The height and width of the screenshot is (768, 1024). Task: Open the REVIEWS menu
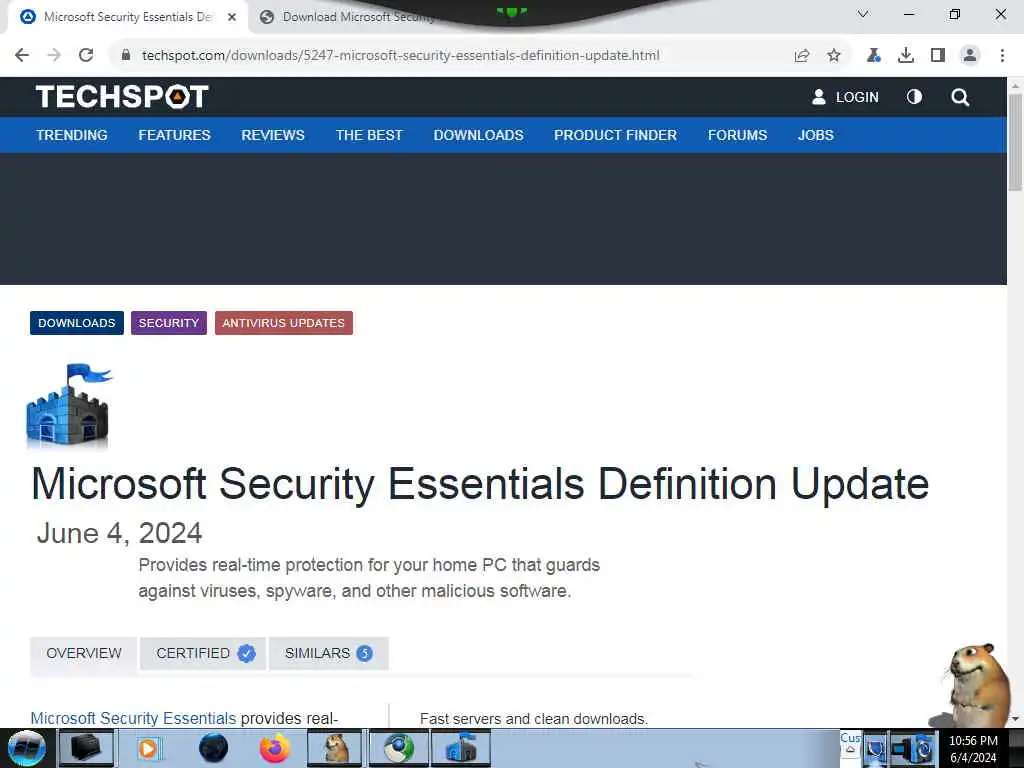coord(273,135)
